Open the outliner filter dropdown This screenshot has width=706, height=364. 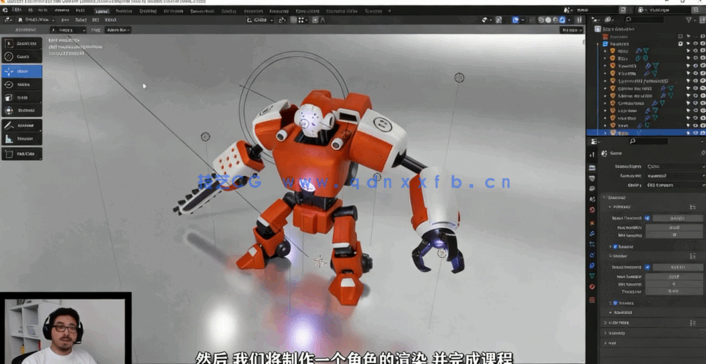click(x=691, y=20)
